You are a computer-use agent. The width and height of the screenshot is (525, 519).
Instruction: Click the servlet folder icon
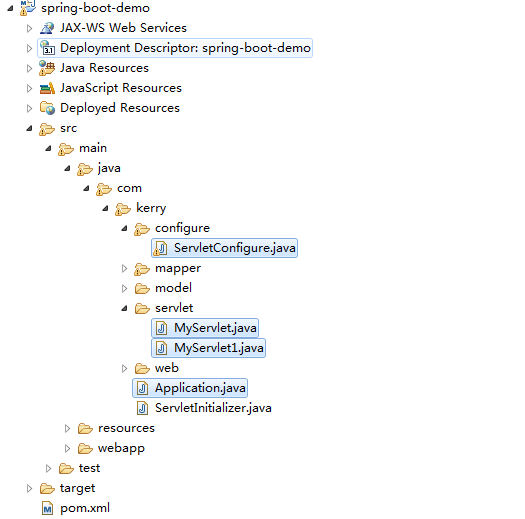click(142, 309)
